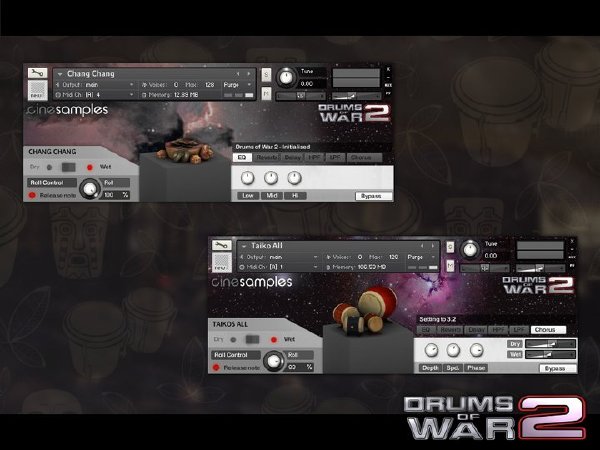
Task: Adjust the volume slider in Taiko All header
Action: (x=540, y=268)
